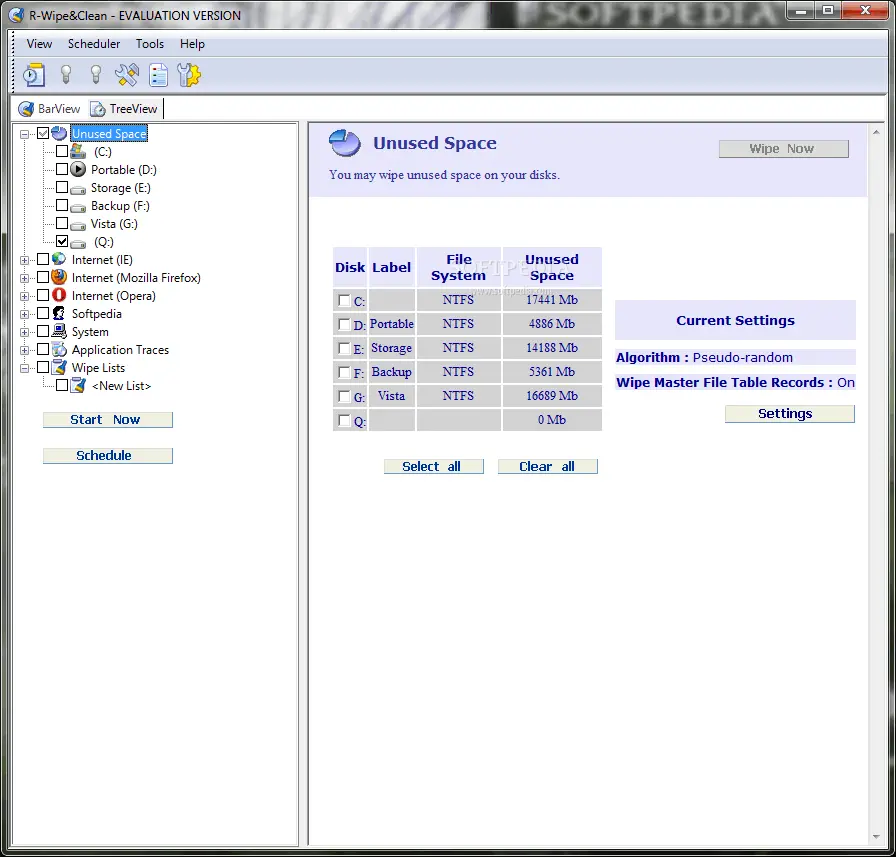Check the Storage (E:) tree checkbox

[x=62, y=187]
